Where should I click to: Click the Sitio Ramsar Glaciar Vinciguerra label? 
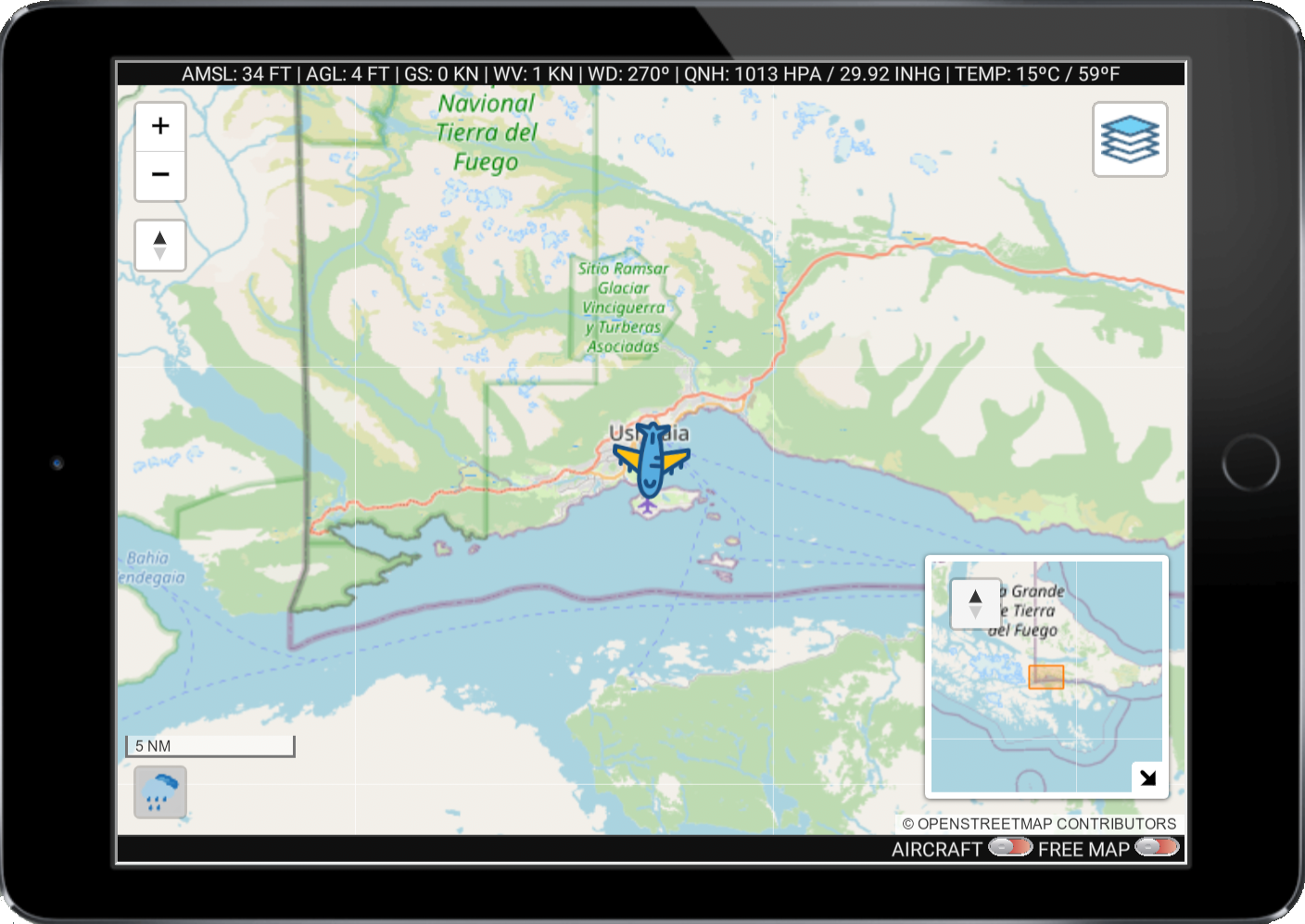click(623, 308)
